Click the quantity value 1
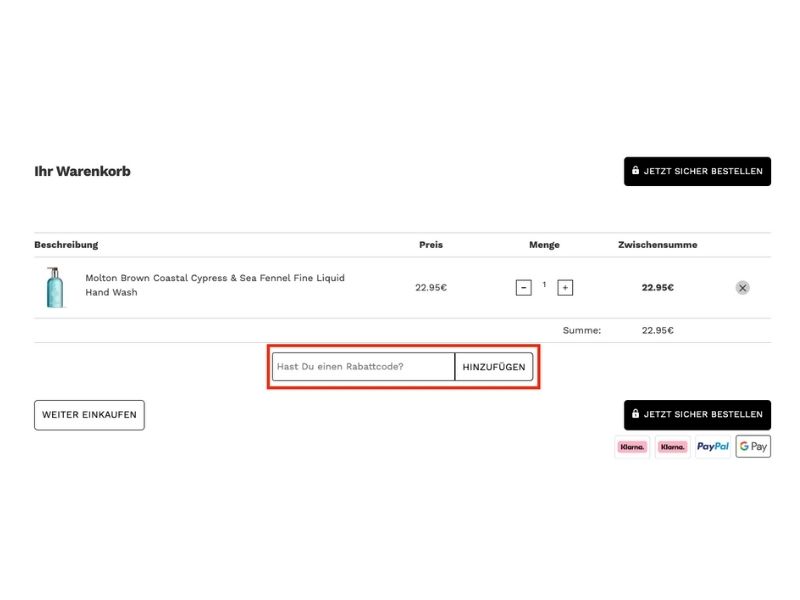 pos(544,284)
